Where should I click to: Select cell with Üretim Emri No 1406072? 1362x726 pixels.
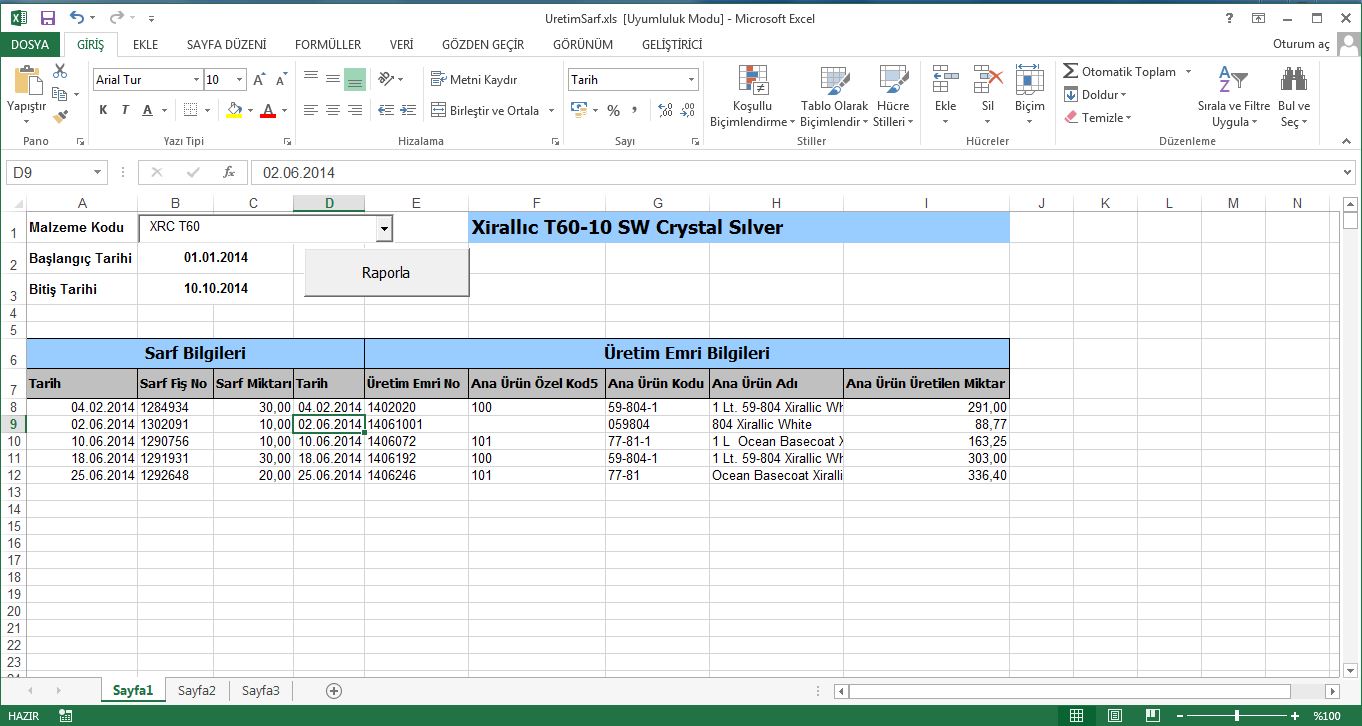click(x=416, y=441)
